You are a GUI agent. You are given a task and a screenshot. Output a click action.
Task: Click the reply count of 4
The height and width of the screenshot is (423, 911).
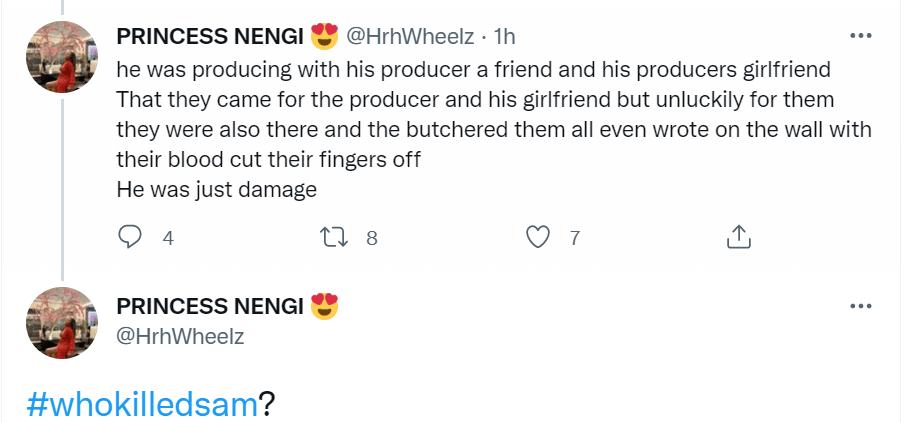click(x=168, y=238)
